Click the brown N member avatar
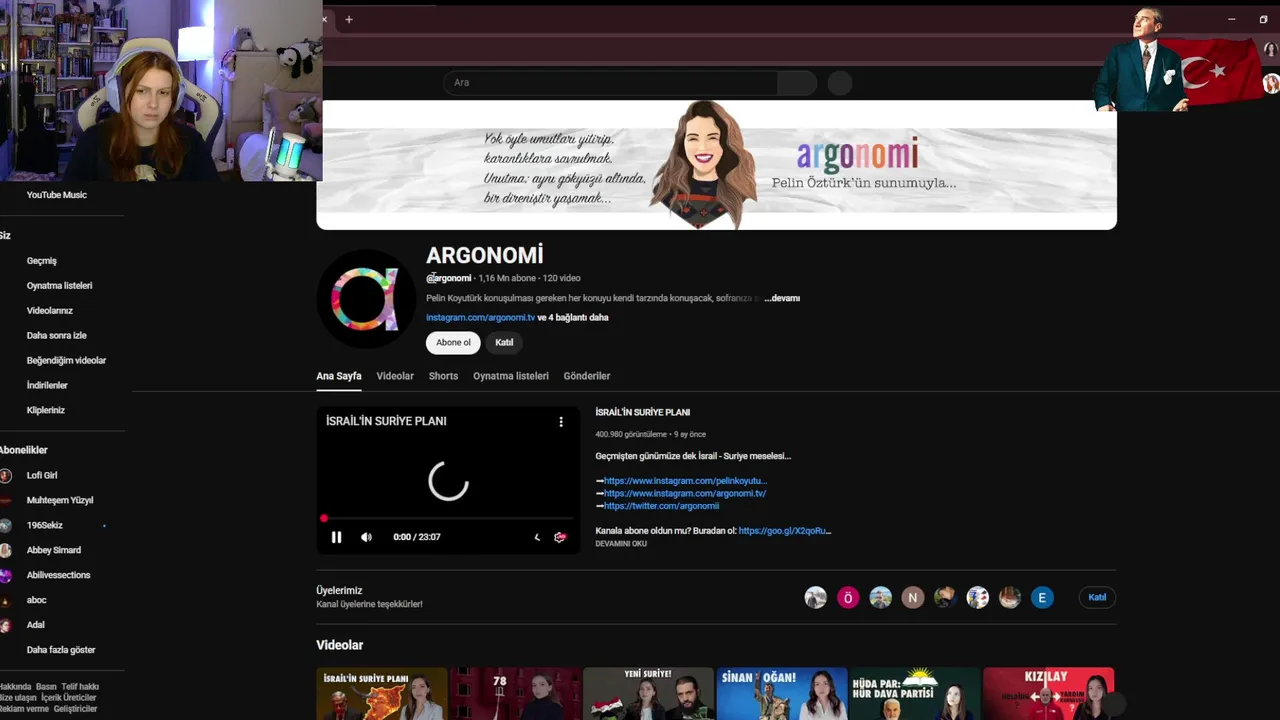Image resolution: width=1280 pixels, height=720 pixels. coord(912,598)
